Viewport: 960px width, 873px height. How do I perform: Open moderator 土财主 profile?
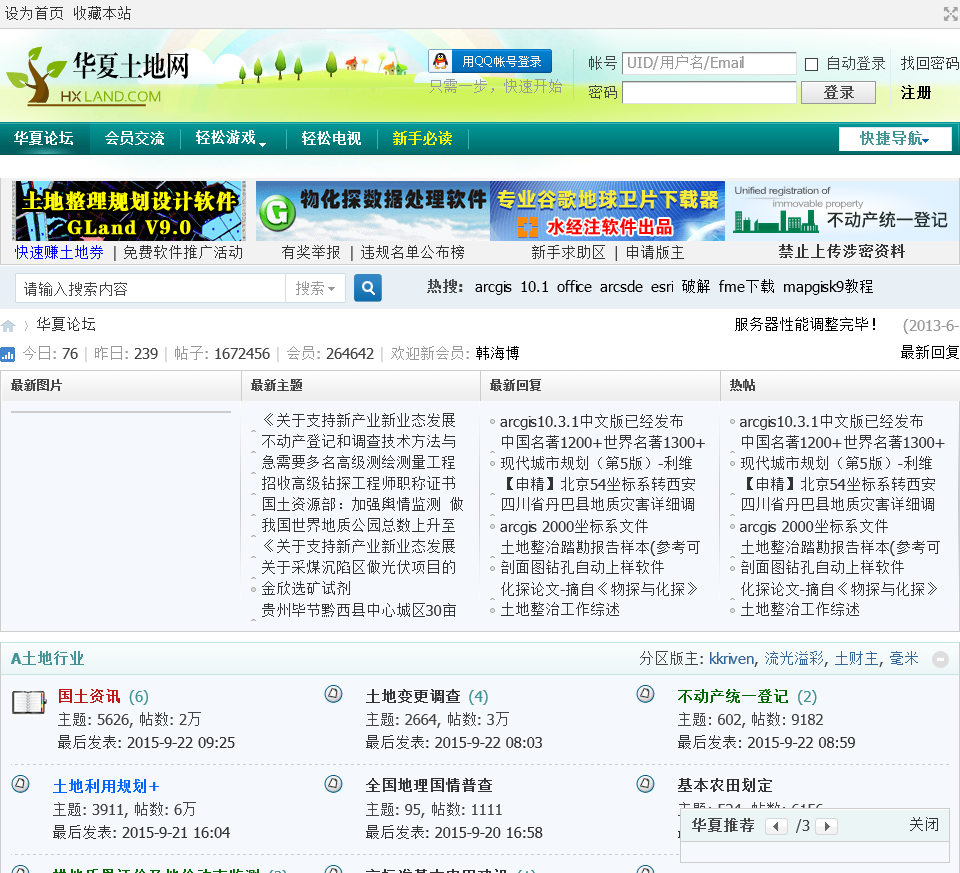point(857,659)
